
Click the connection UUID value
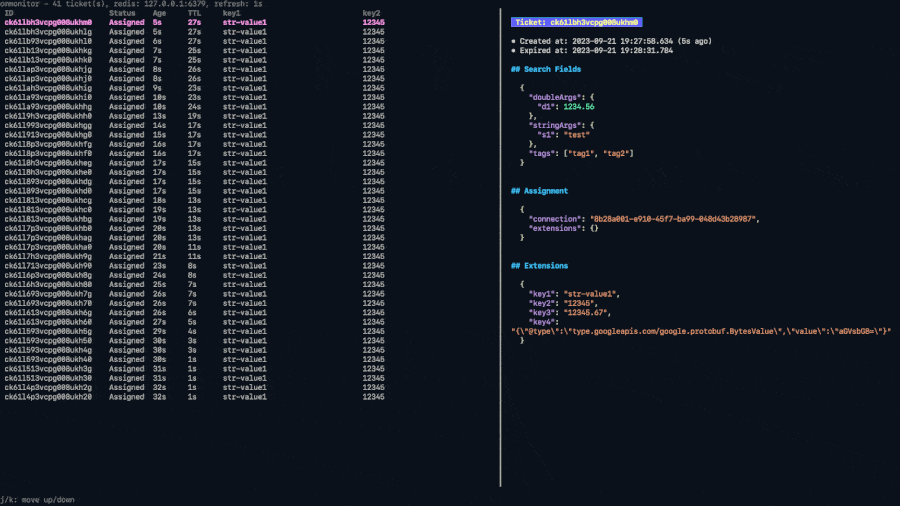tap(673, 219)
